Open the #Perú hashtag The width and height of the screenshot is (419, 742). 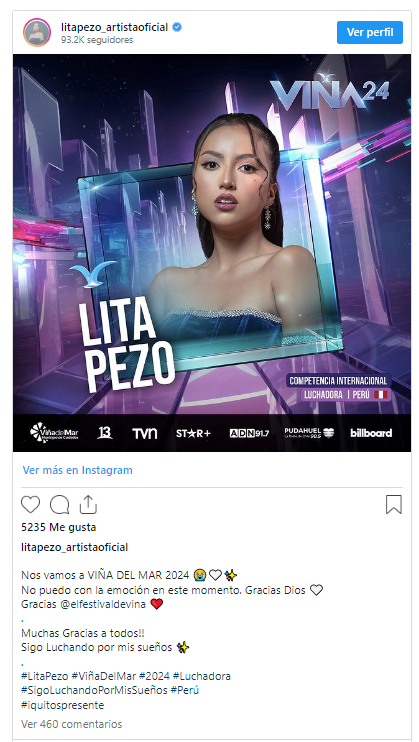tap(185, 690)
